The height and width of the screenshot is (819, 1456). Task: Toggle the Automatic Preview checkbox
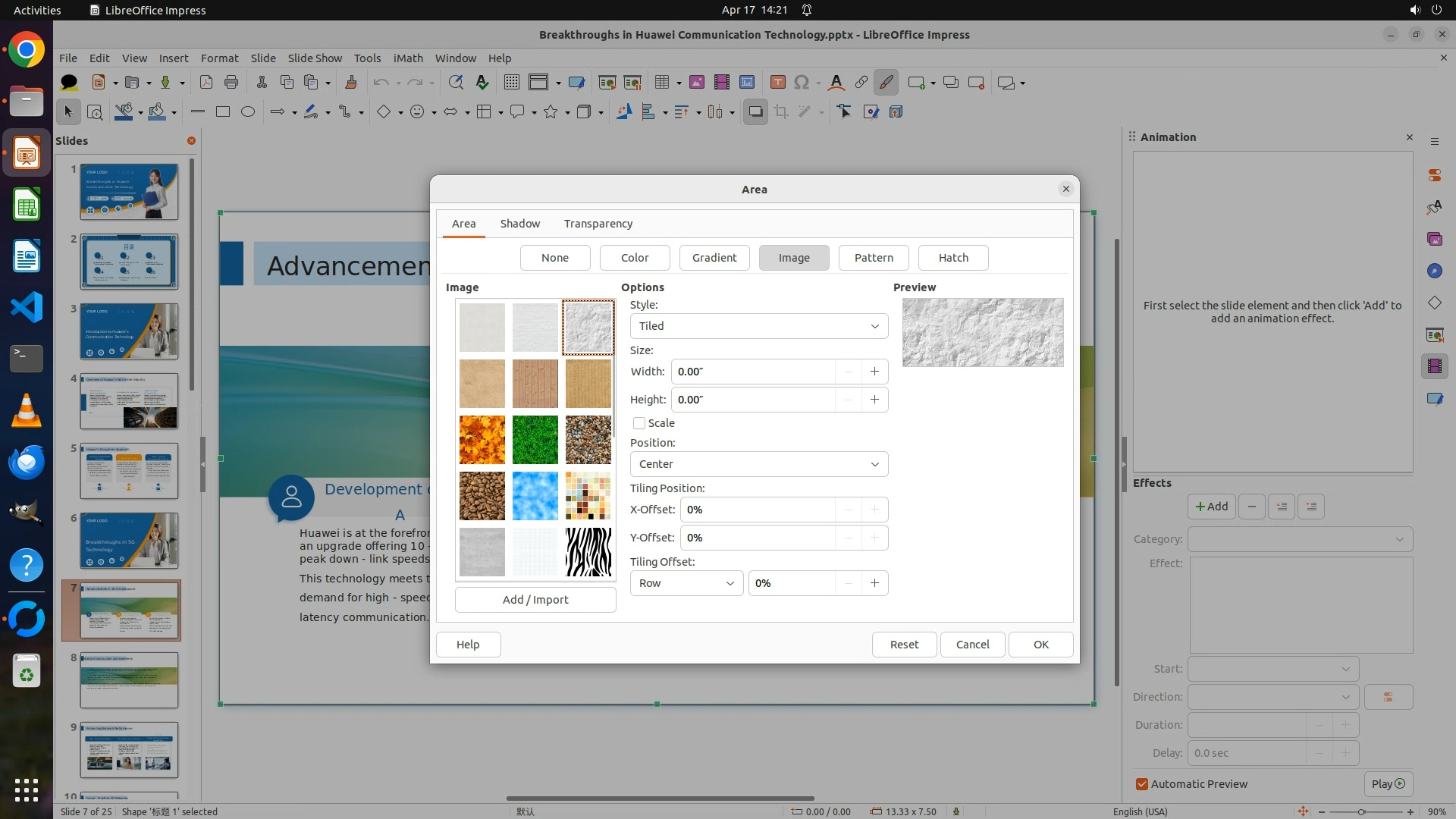1142,784
